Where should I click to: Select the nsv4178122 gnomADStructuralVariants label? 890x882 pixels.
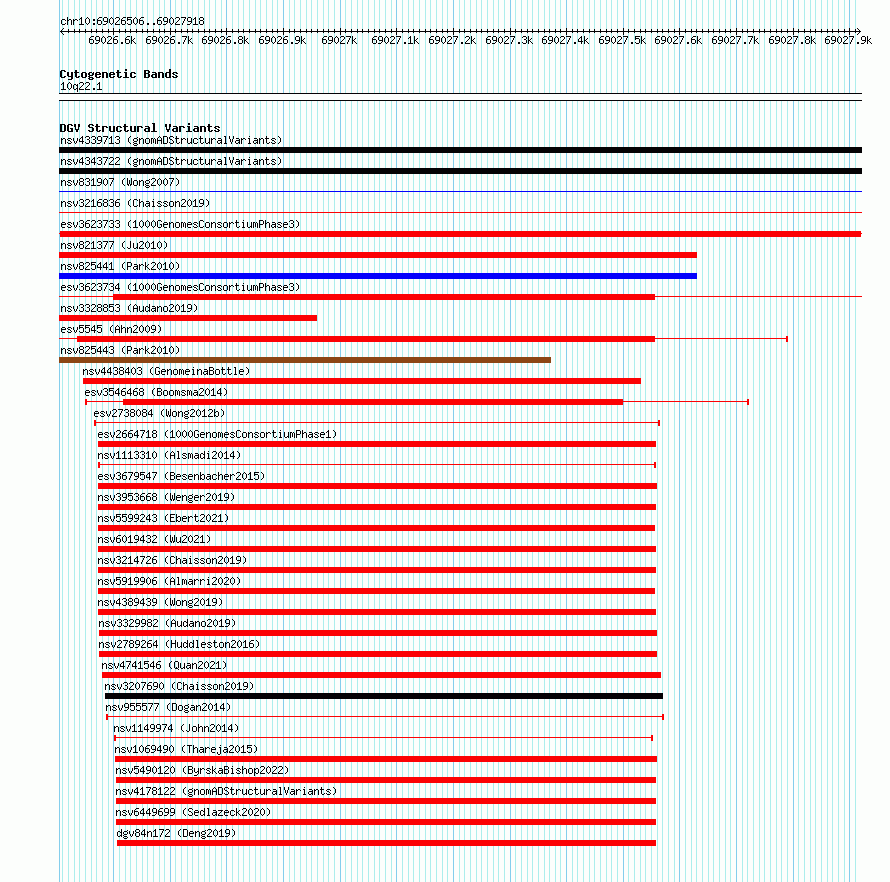coord(226,791)
